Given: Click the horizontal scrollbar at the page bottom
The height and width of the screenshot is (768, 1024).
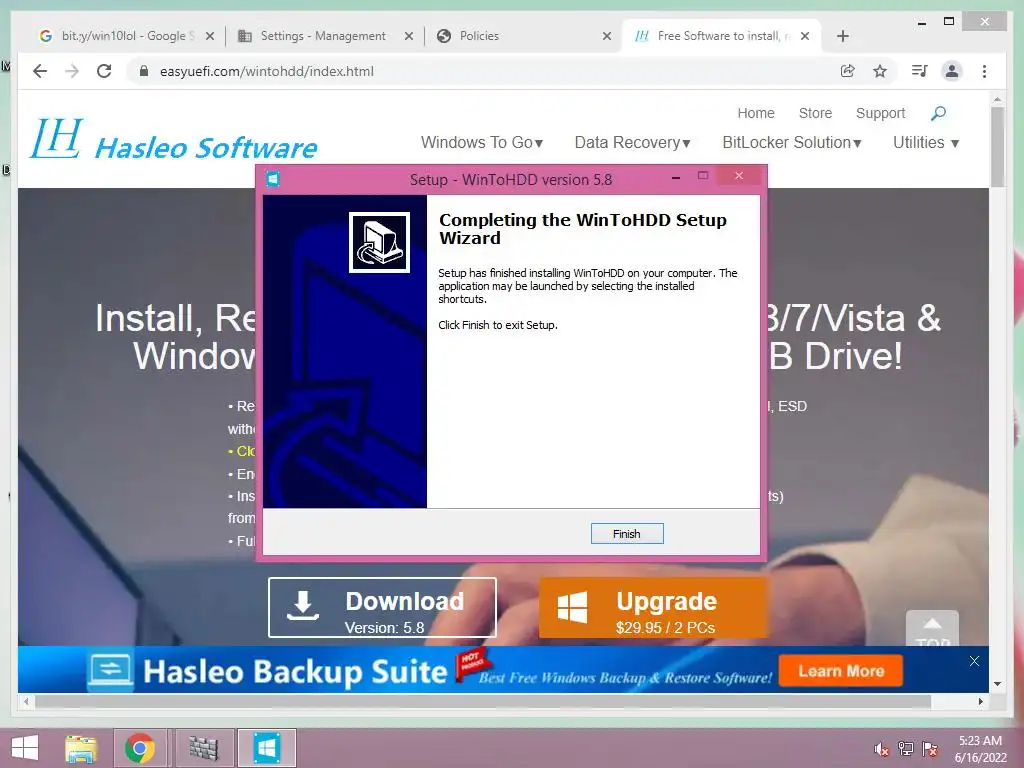Looking at the screenshot, I should (x=483, y=701).
